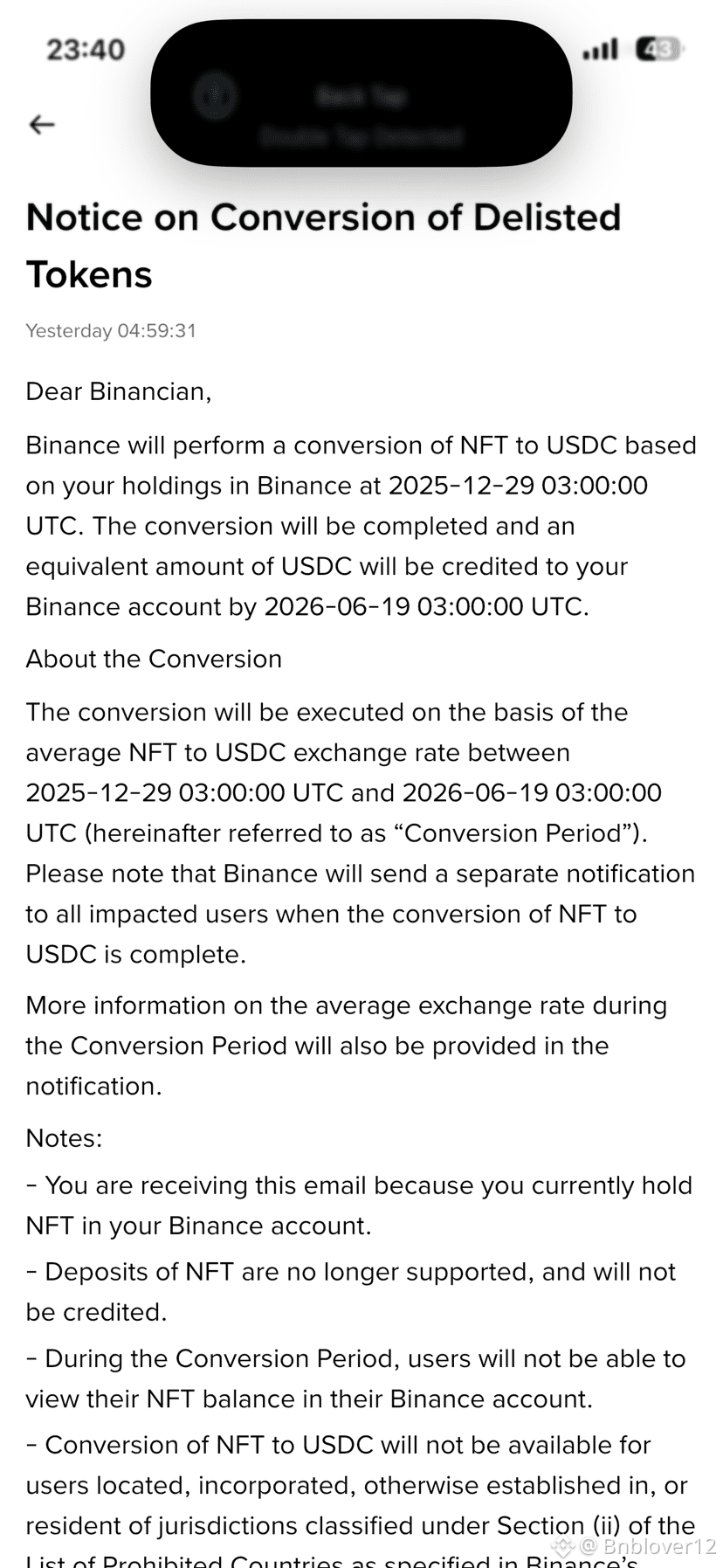Tap the note about NFT deposits no longer supported
This screenshot has width=723, height=1568.
[351, 1292]
